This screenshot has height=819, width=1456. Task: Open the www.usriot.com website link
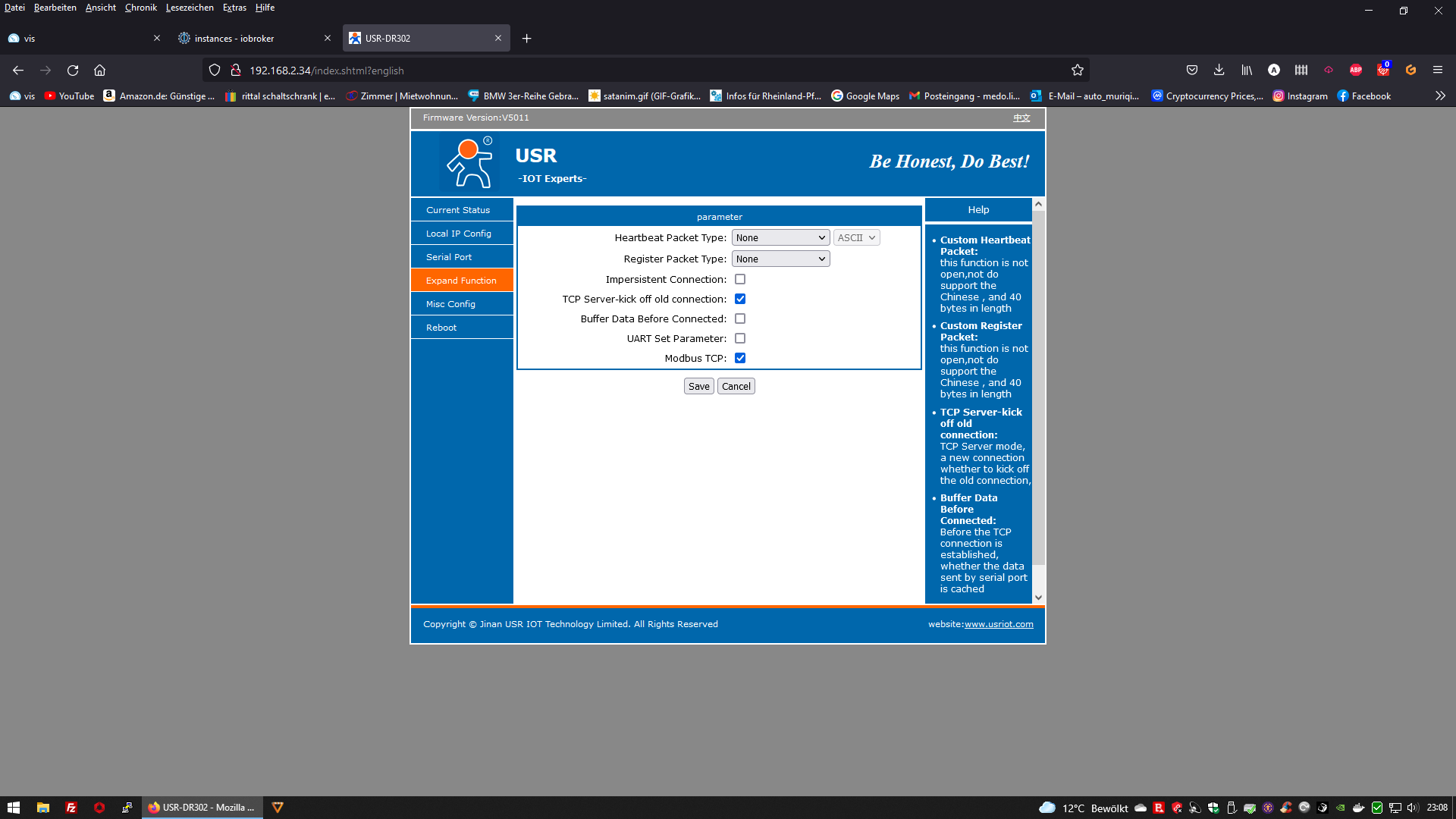(999, 624)
